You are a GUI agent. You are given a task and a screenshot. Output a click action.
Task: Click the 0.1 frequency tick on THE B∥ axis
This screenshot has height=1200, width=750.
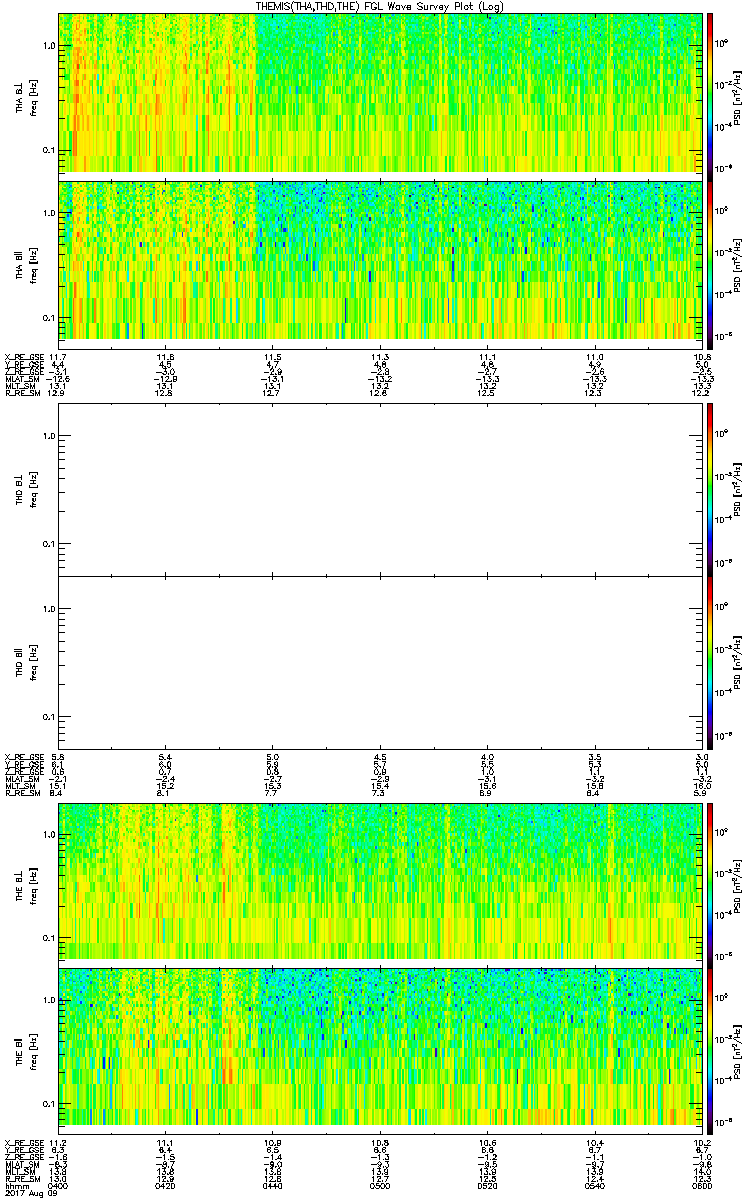point(49,1104)
